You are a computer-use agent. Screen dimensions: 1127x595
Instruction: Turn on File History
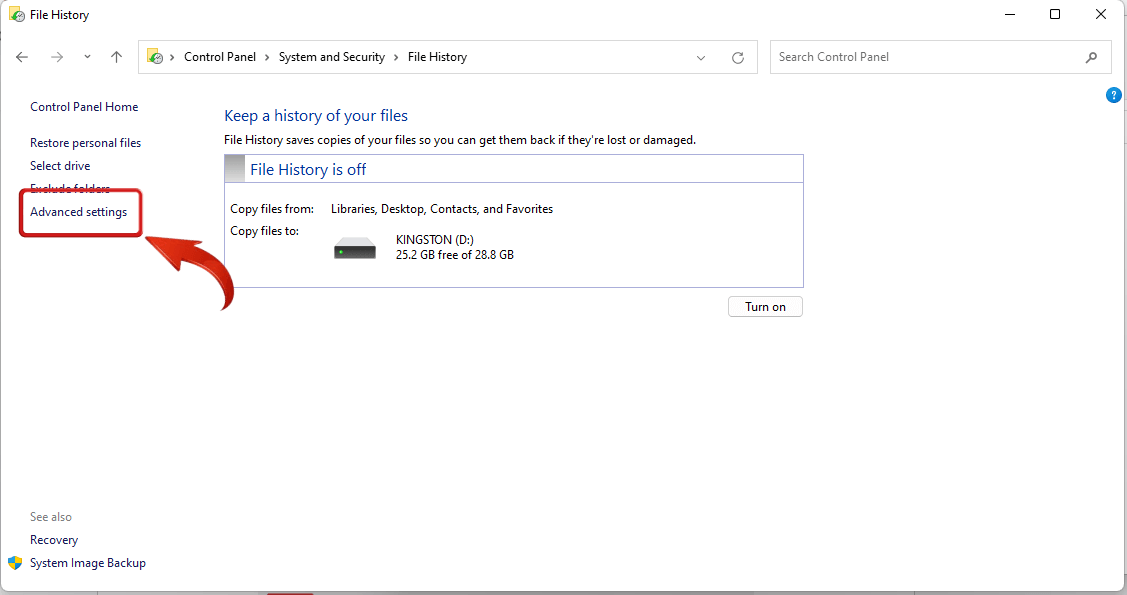click(765, 306)
